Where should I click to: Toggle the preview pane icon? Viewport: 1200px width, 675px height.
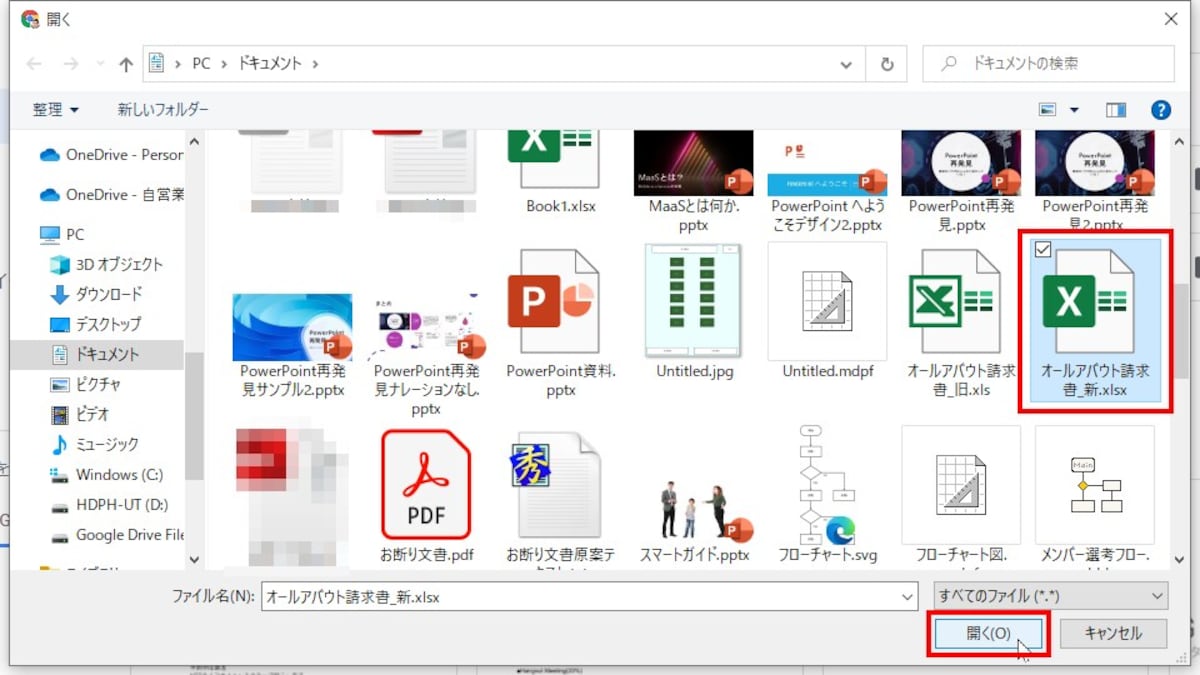click(1117, 109)
